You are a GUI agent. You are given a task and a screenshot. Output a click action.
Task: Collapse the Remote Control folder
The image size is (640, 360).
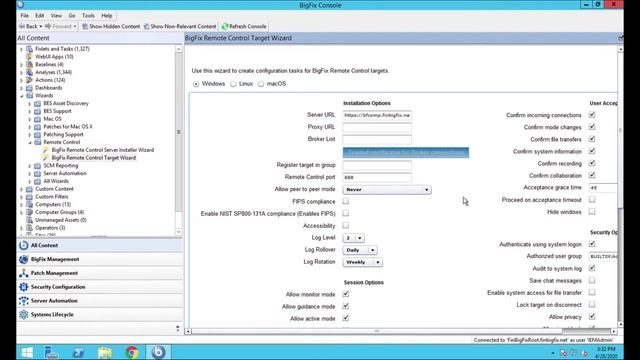(30, 142)
